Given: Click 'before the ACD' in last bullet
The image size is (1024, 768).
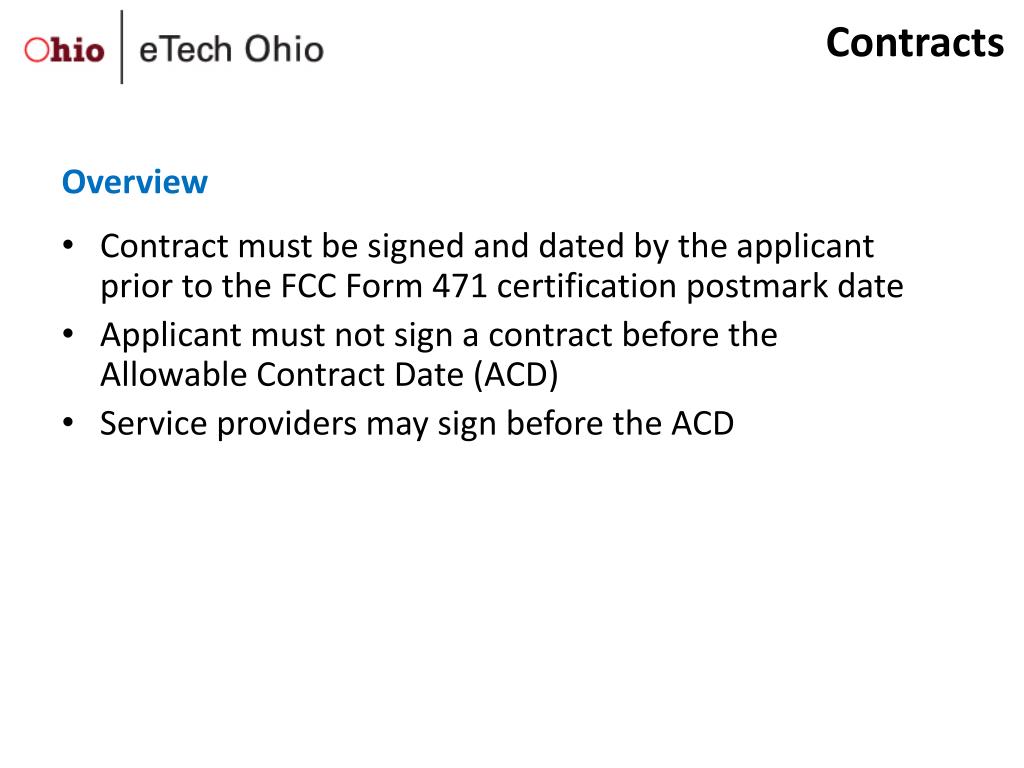Looking at the screenshot, I should [x=620, y=423].
